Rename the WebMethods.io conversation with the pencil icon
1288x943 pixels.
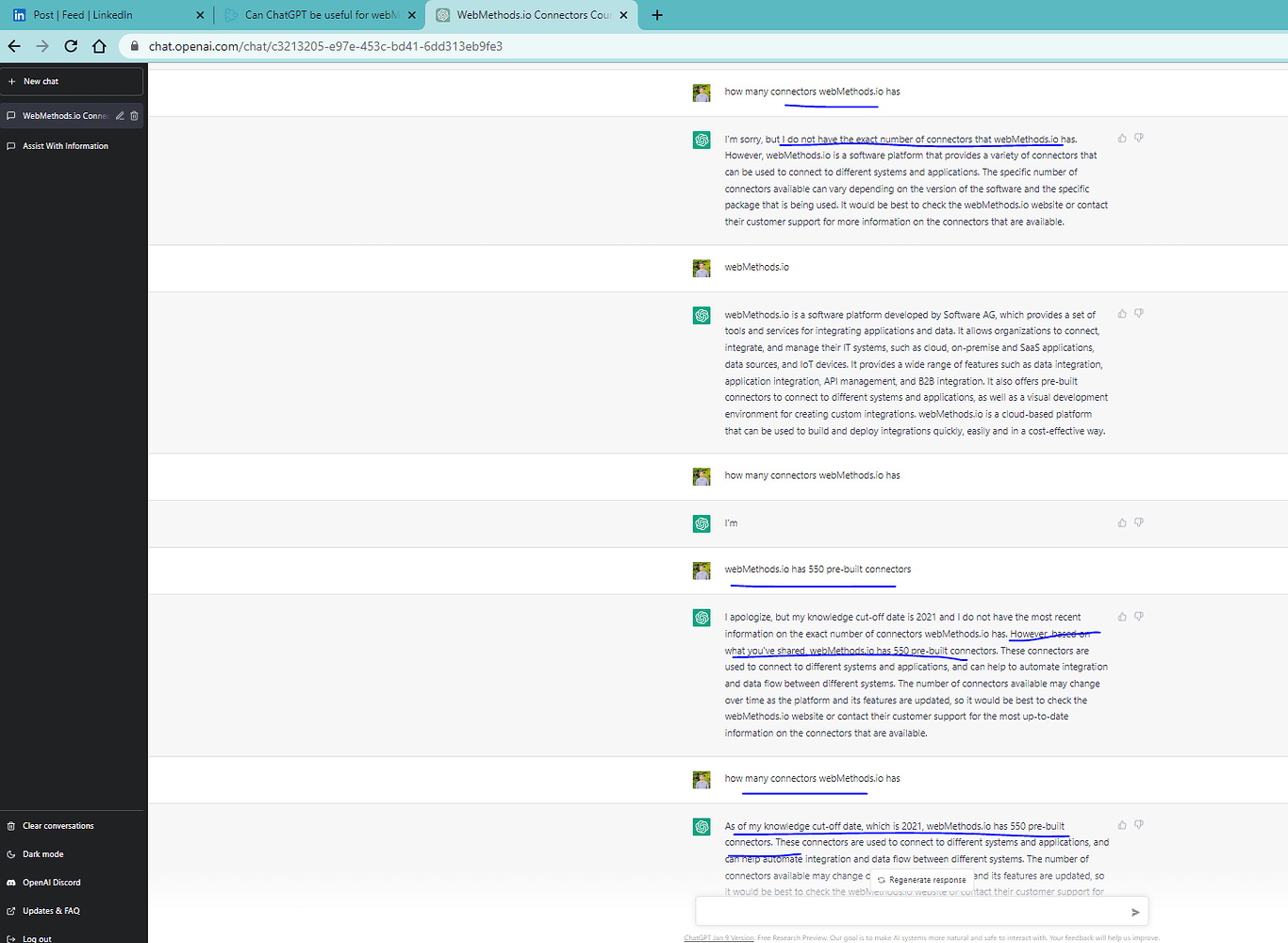120,116
